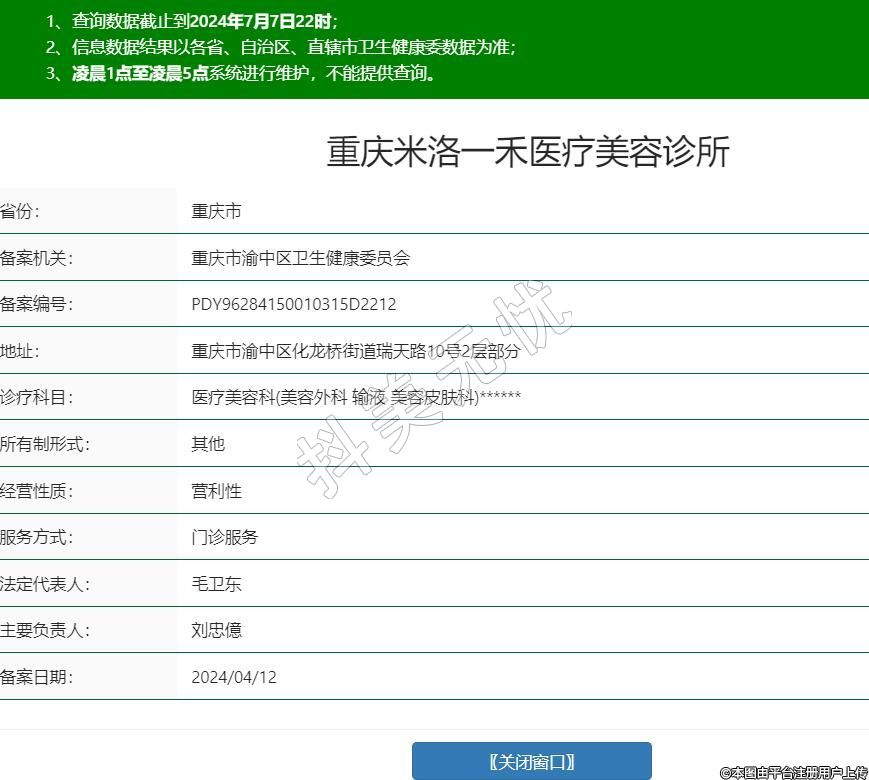Click 重庆市渝中区卫生健康委员会 text
The width and height of the screenshot is (869, 780).
300,259
